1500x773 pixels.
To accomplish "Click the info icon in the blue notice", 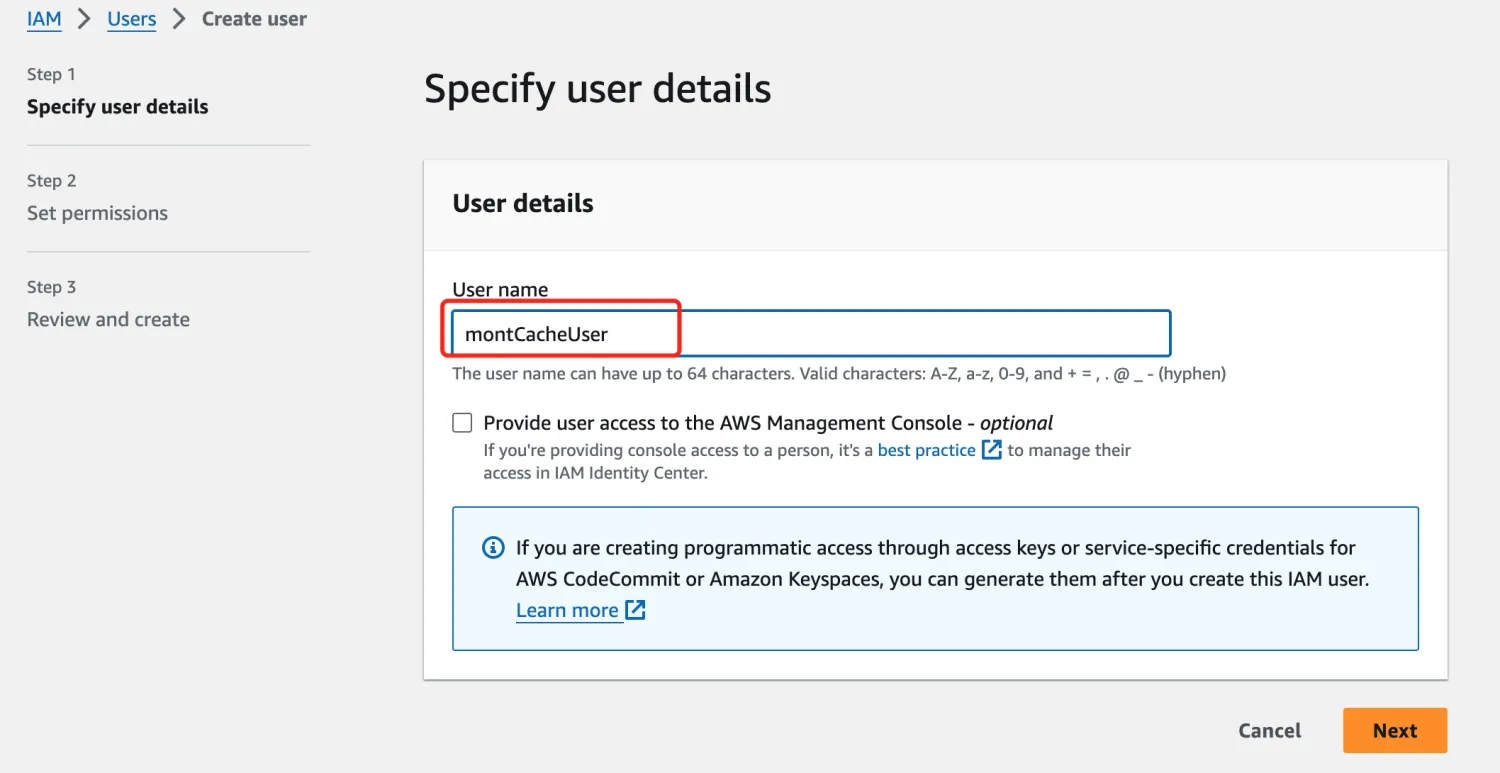I will [x=493, y=548].
